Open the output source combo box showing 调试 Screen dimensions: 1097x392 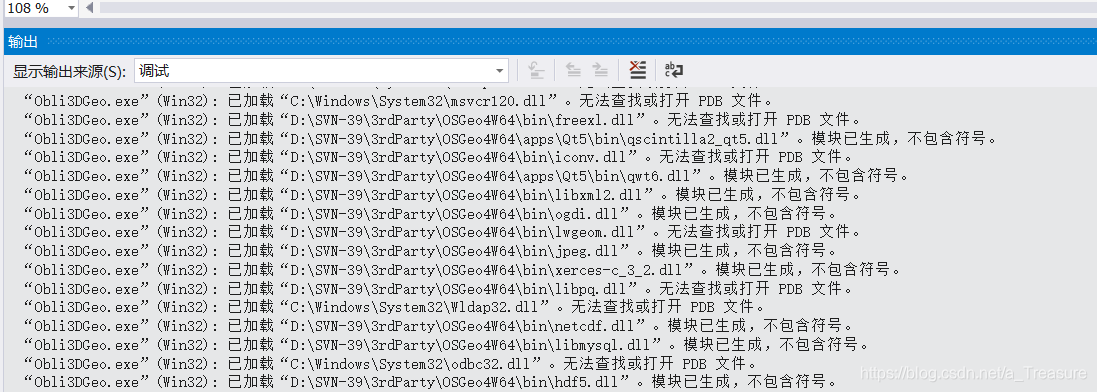click(x=321, y=71)
